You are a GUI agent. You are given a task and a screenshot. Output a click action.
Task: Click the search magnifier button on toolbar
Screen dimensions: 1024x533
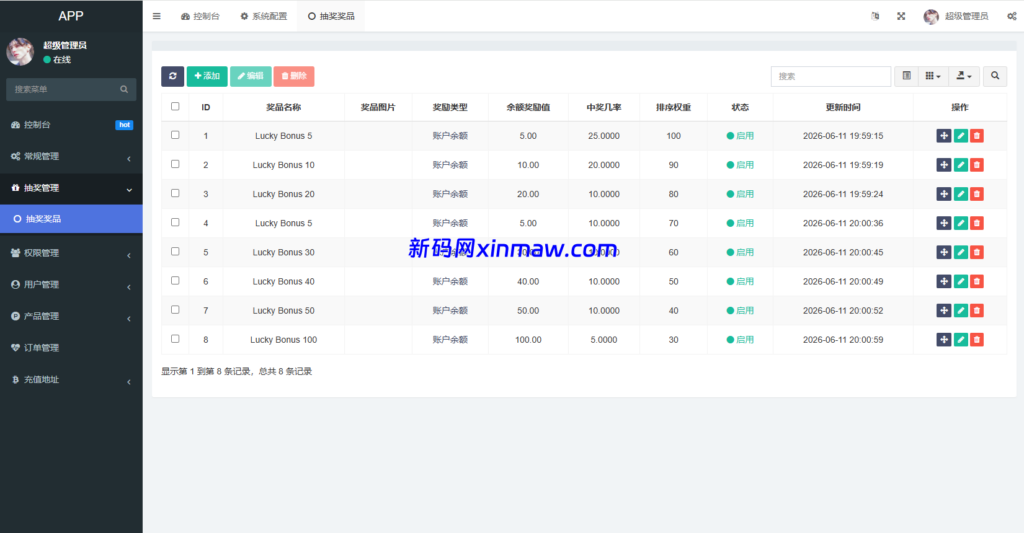995,76
